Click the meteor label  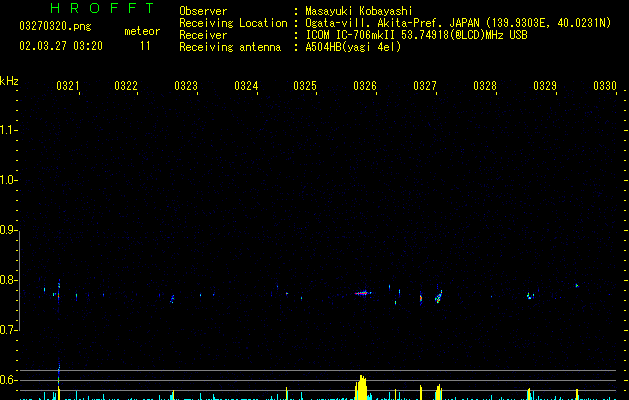point(142,31)
